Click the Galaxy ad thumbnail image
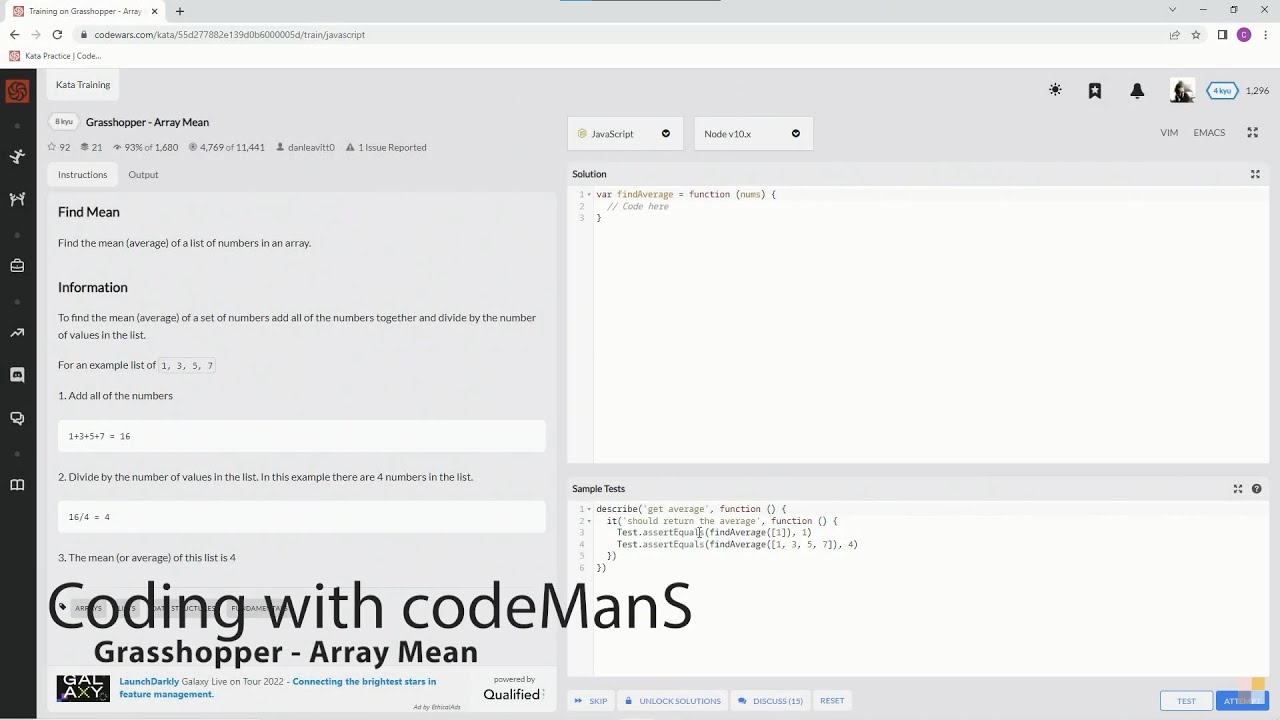Image resolution: width=1280 pixels, height=720 pixels. (83, 688)
